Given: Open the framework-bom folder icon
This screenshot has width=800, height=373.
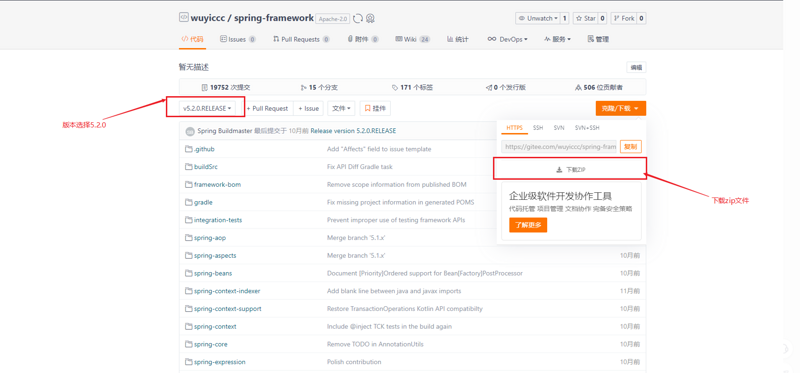Looking at the screenshot, I should [x=188, y=185].
